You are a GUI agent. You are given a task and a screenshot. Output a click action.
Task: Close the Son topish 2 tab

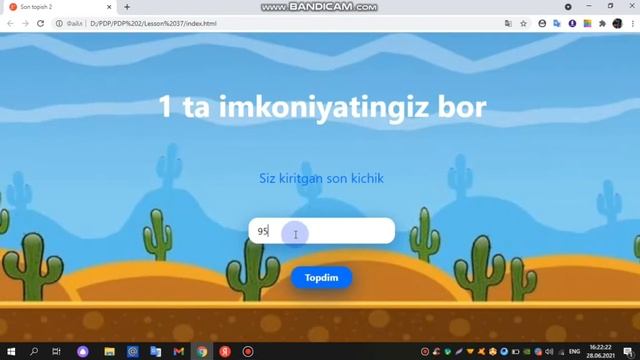(x=109, y=7)
